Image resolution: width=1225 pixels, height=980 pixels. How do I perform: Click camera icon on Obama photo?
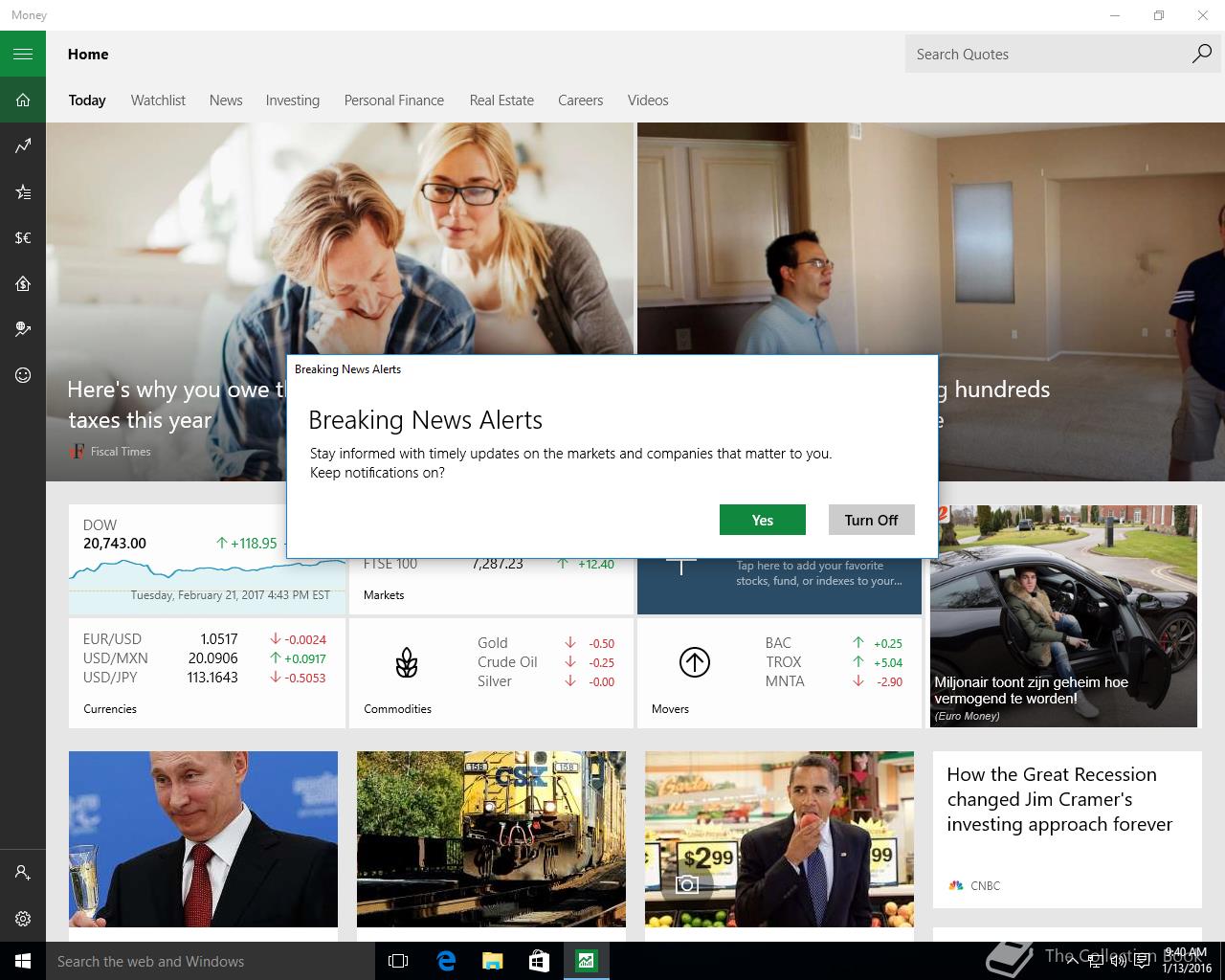(x=686, y=884)
